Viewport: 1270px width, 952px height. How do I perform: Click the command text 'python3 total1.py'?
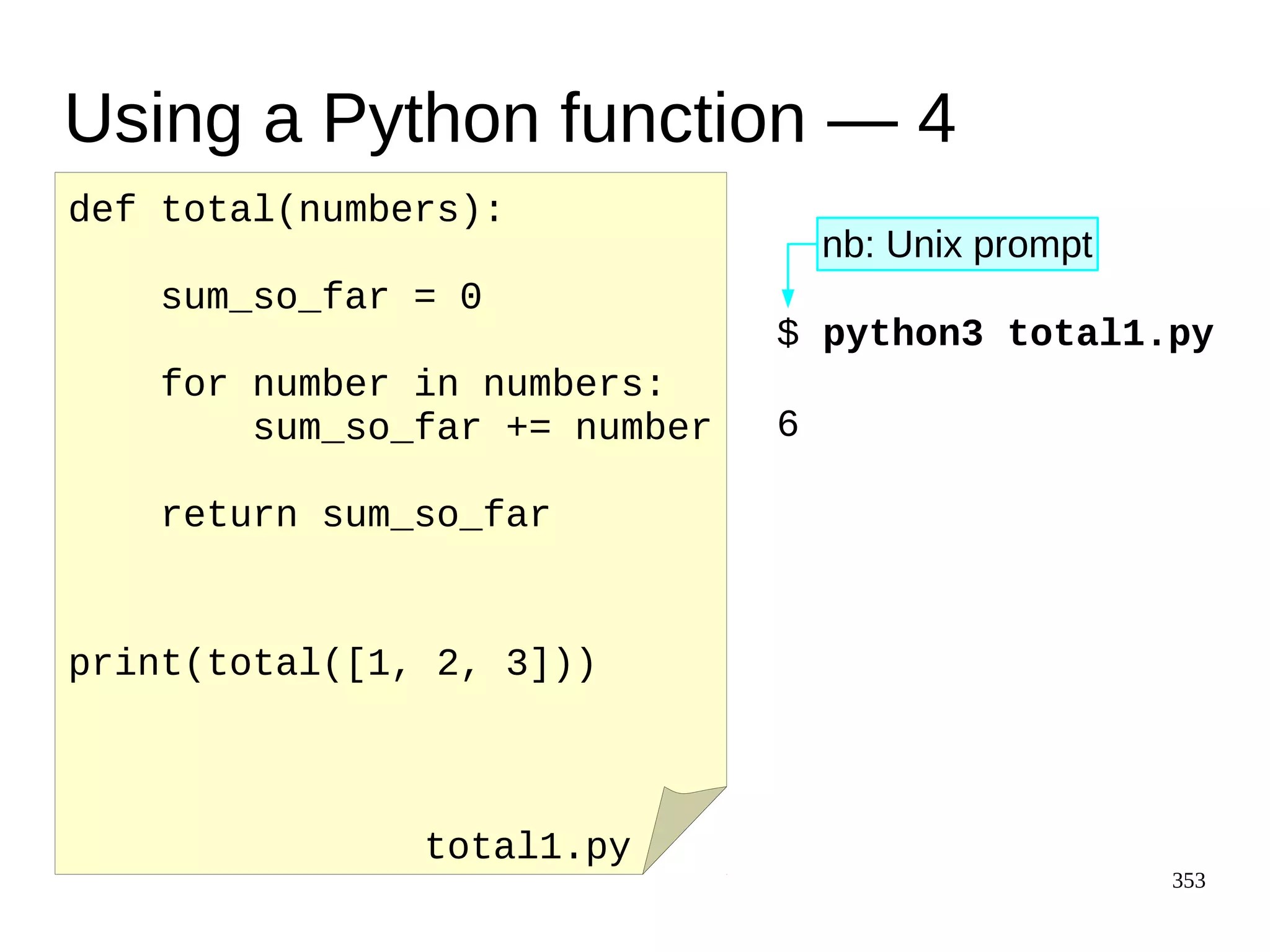(x=1018, y=335)
